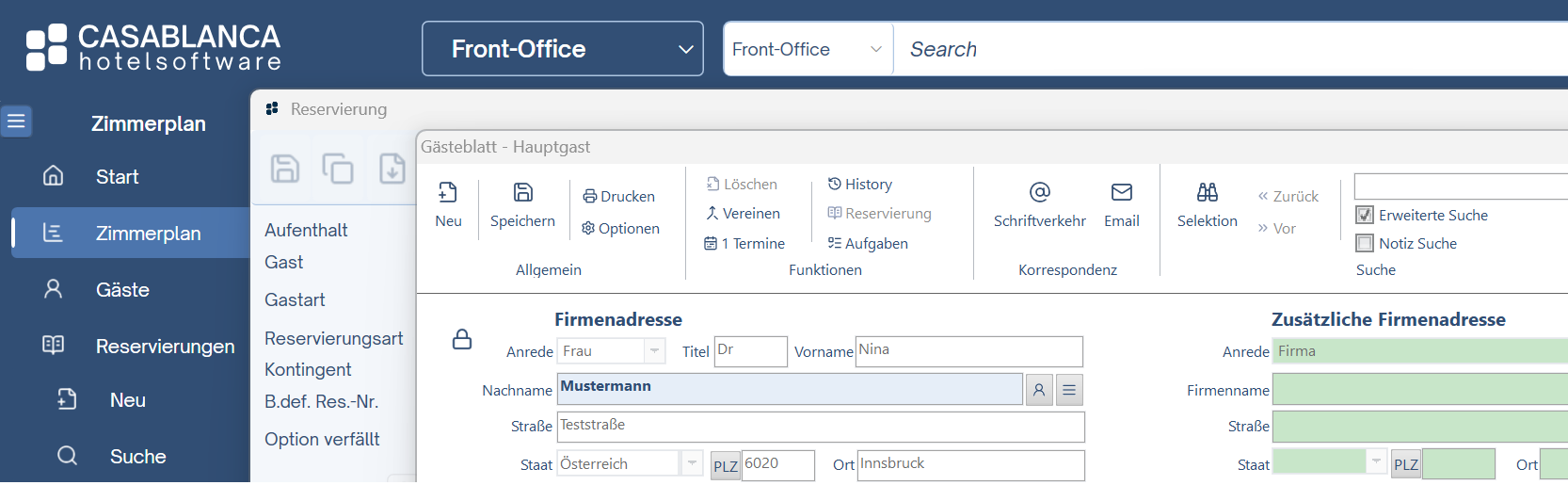1568x485 pixels.
Task: Click the Neu guest icon in ribbon
Action: (x=448, y=193)
